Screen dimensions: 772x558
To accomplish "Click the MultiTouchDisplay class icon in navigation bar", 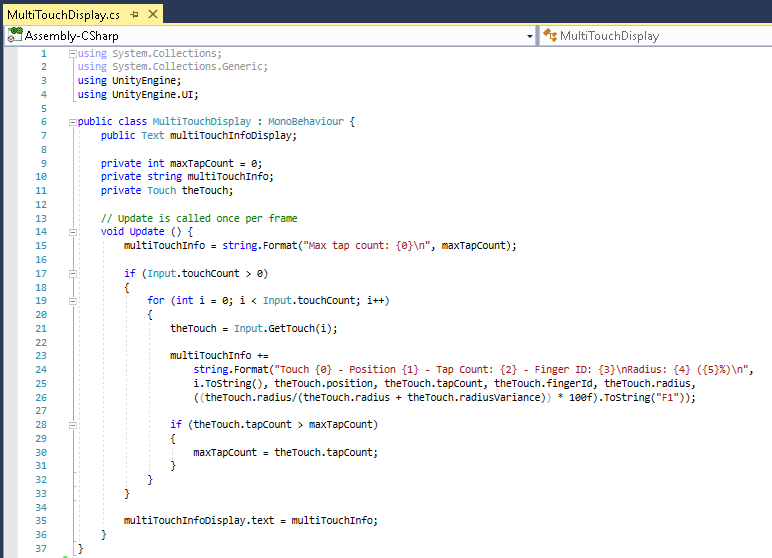I will click(x=549, y=36).
